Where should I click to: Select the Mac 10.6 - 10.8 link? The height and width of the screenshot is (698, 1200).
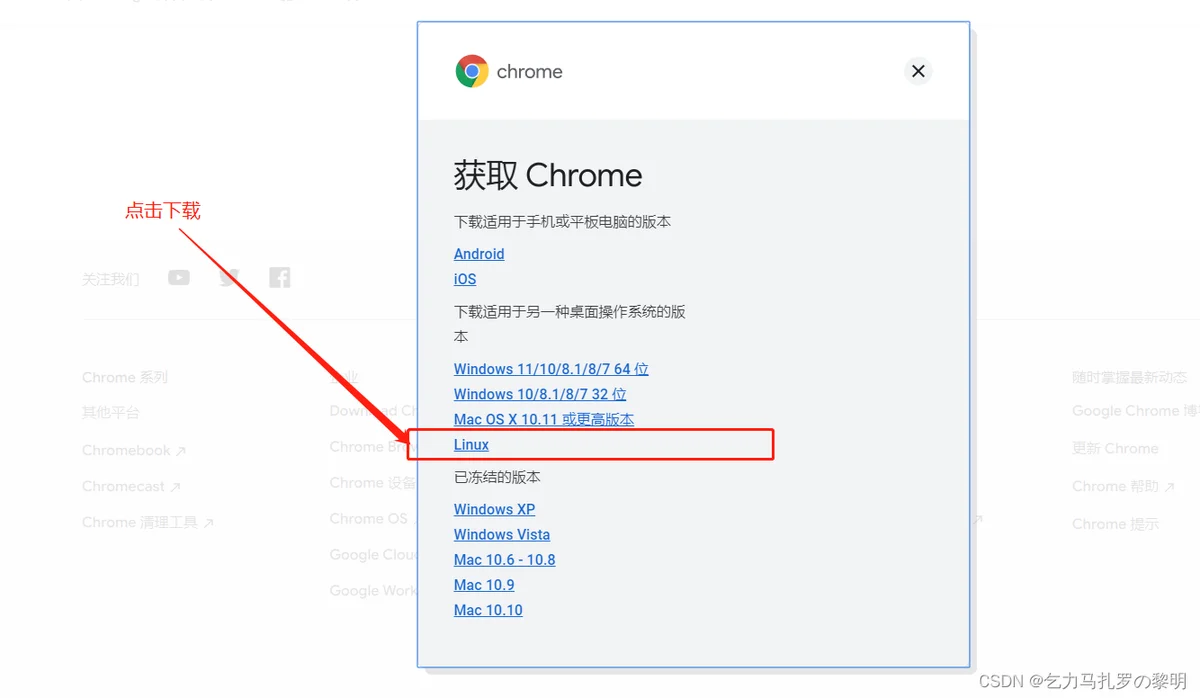point(504,560)
